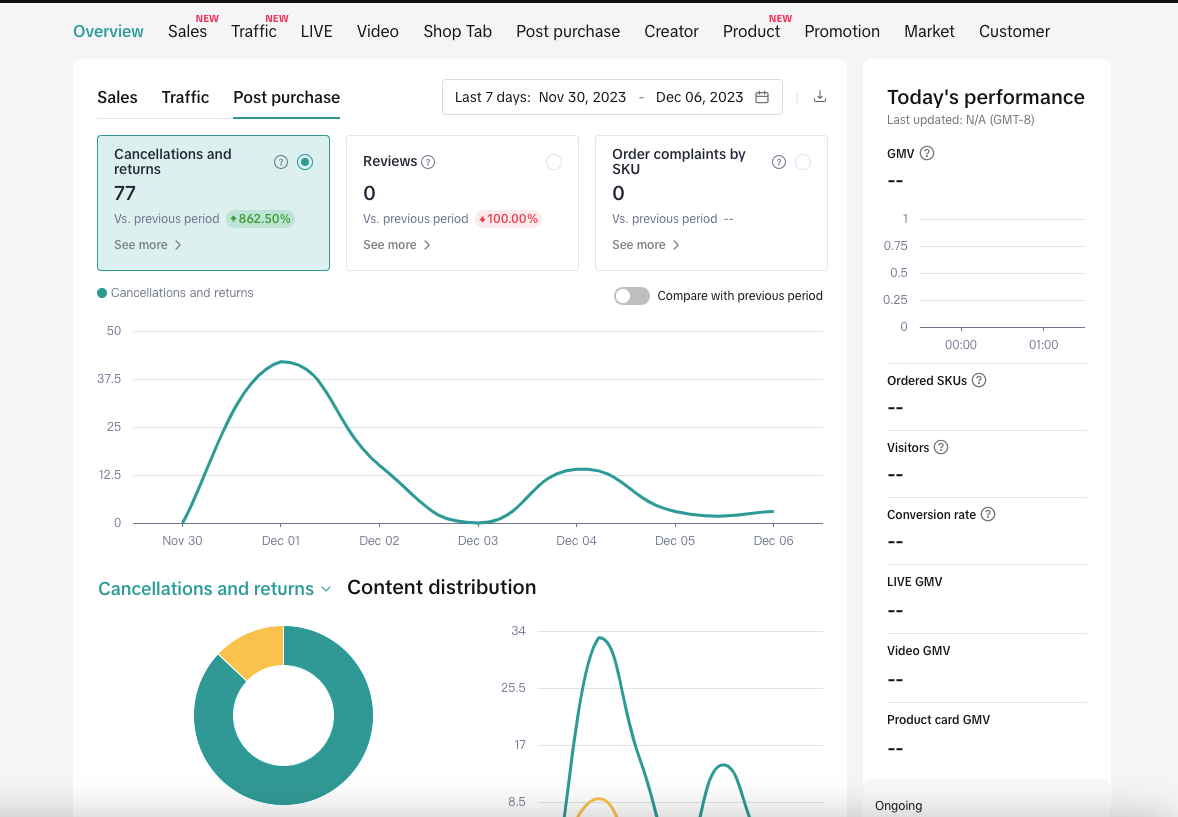Image resolution: width=1178 pixels, height=817 pixels.
Task: Open the Last 7 days date picker
Action: coord(611,97)
